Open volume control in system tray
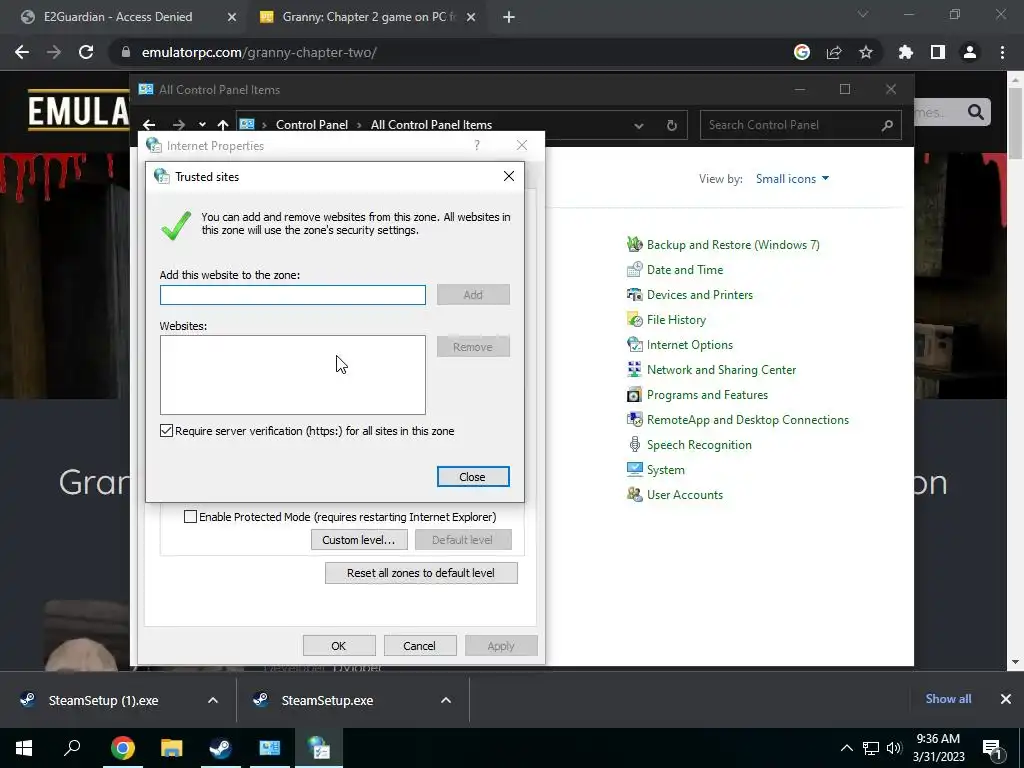Screen dimensions: 1024x768 click(x=894, y=748)
